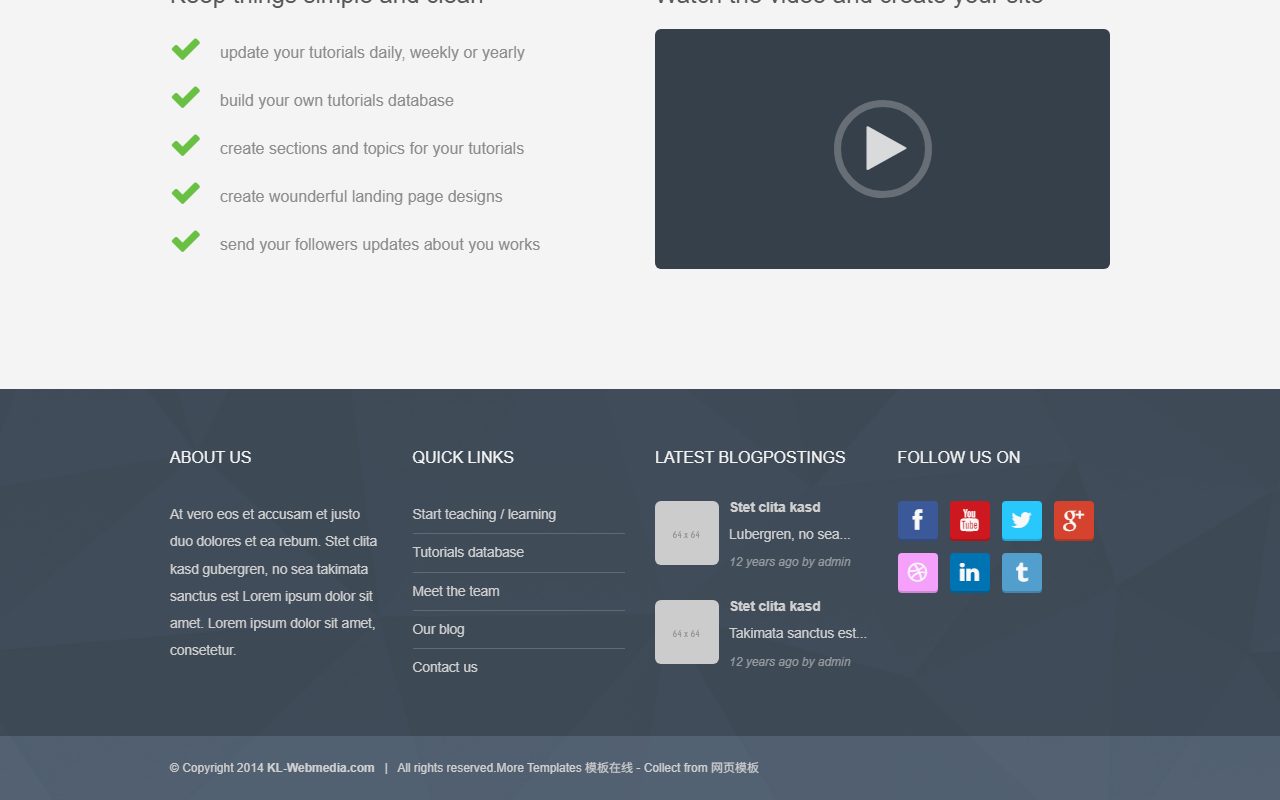This screenshot has height=800, width=1280.
Task: Click 'send your followers updates about you works' text
Action: tap(380, 244)
